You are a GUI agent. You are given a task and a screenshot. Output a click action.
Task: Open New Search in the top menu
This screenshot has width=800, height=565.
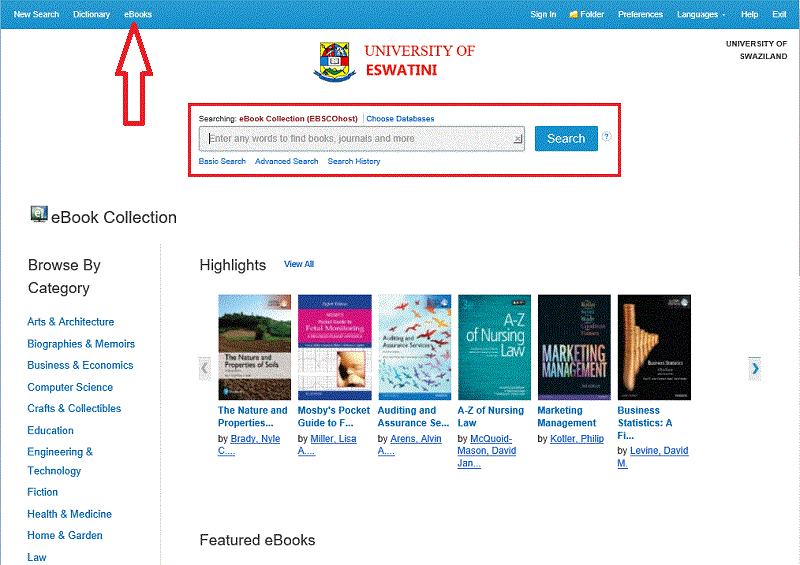pyautogui.click(x=36, y=14)
